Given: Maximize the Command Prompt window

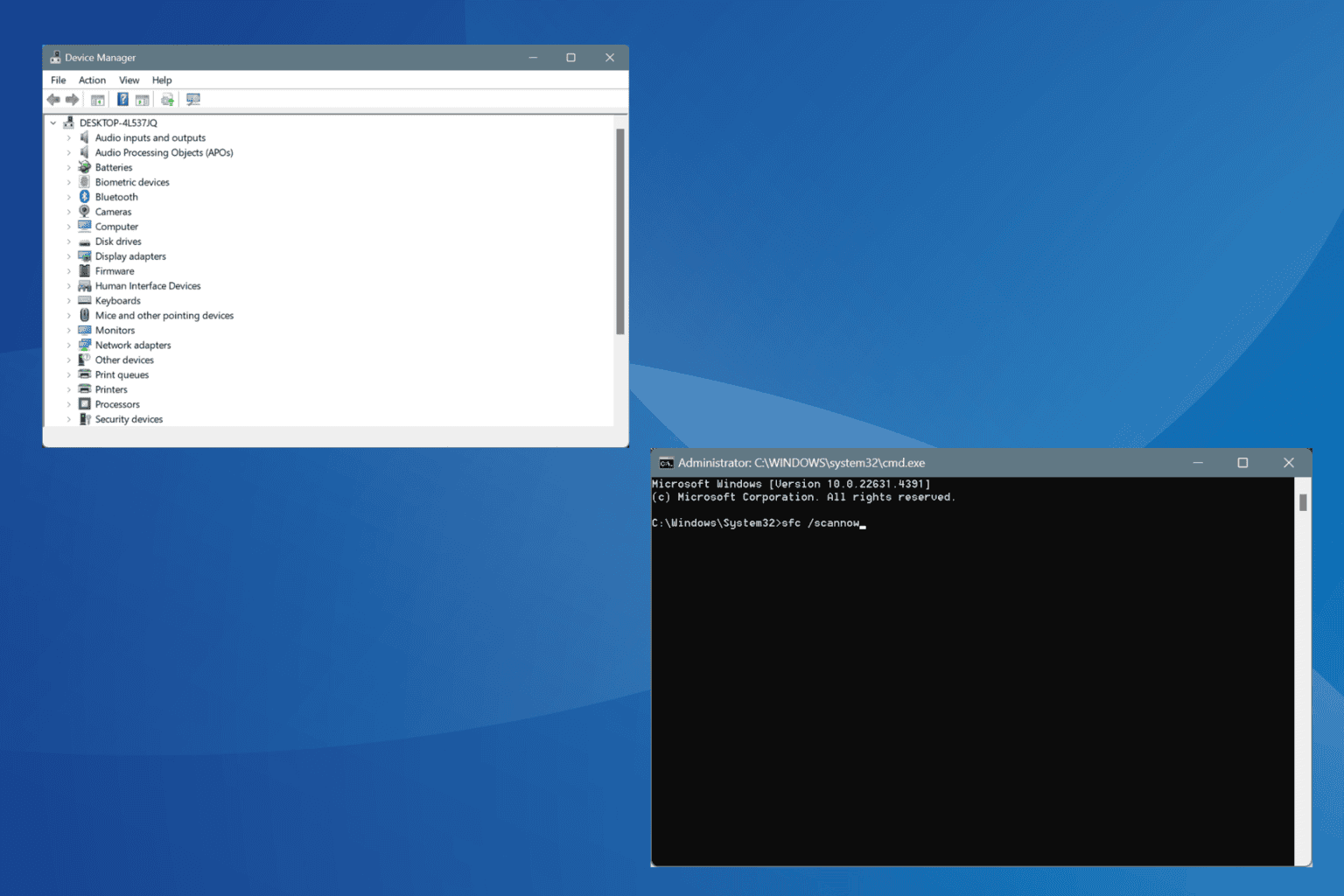Looking at the screenshot, I should coord(1242,463).
